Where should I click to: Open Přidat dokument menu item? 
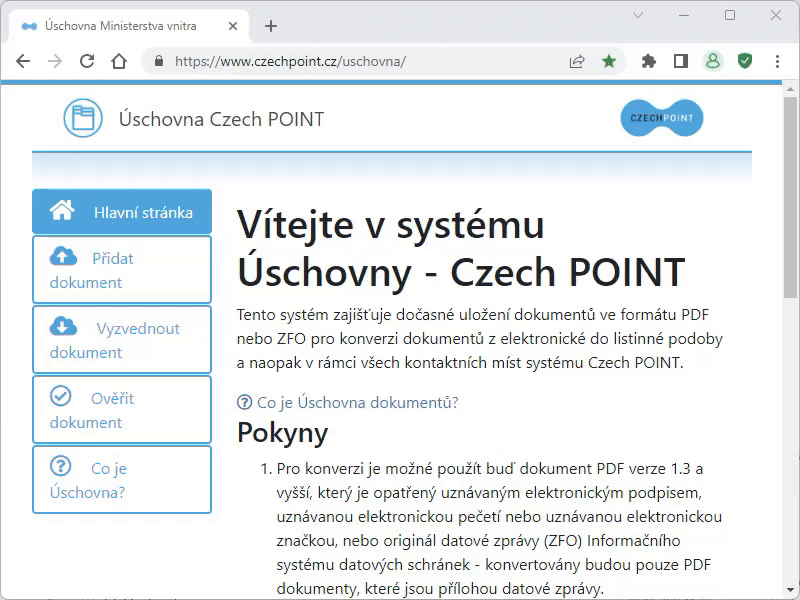(122, 269)
